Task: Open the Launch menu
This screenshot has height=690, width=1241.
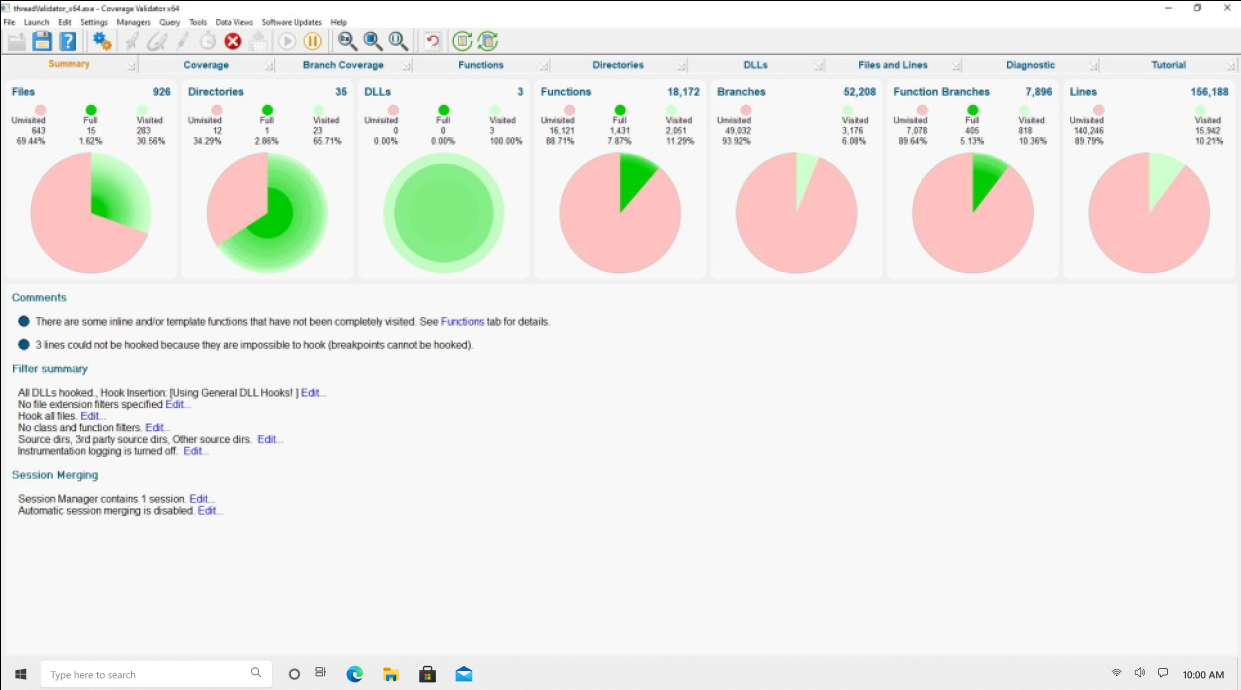Action: click(36, 22)
